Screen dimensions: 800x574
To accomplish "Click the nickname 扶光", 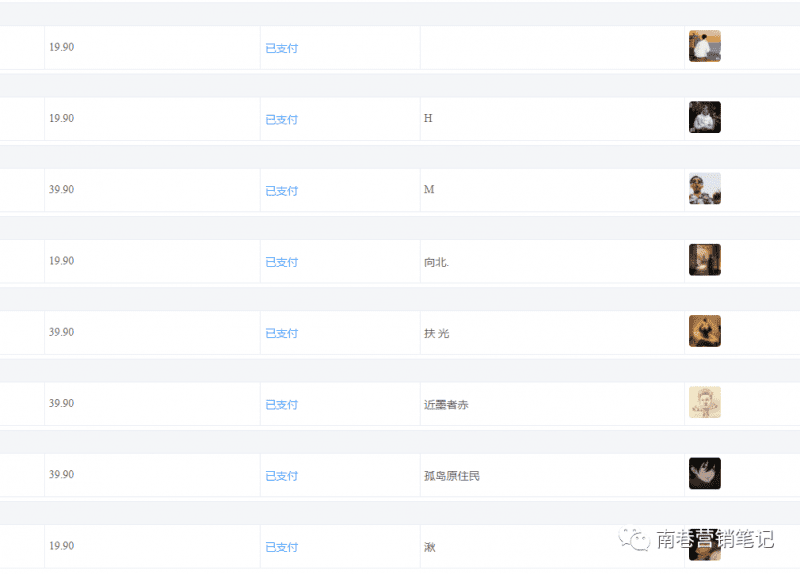I will click(436, 333).
